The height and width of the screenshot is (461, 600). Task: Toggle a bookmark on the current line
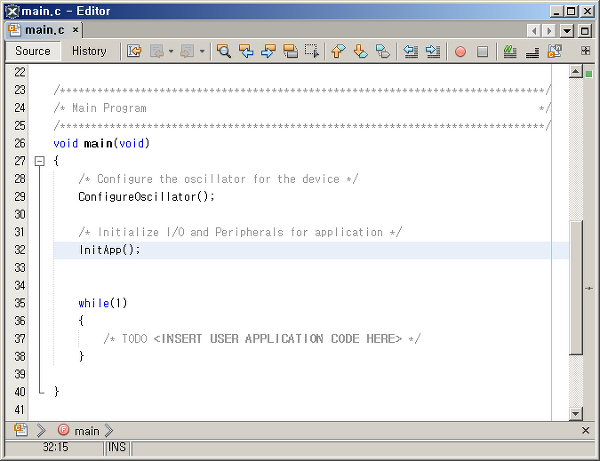pyautogui.click(x=383, y=51)
